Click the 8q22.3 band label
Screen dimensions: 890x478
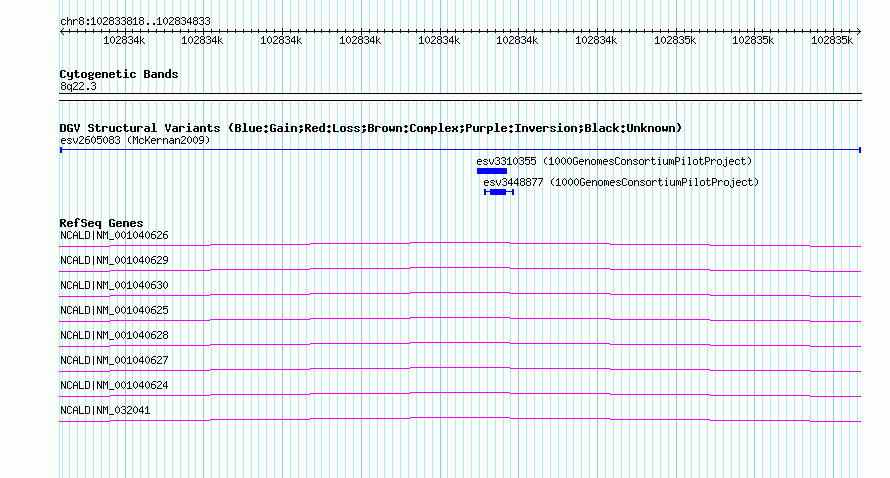pyautogui.click(x=78, y=86)
